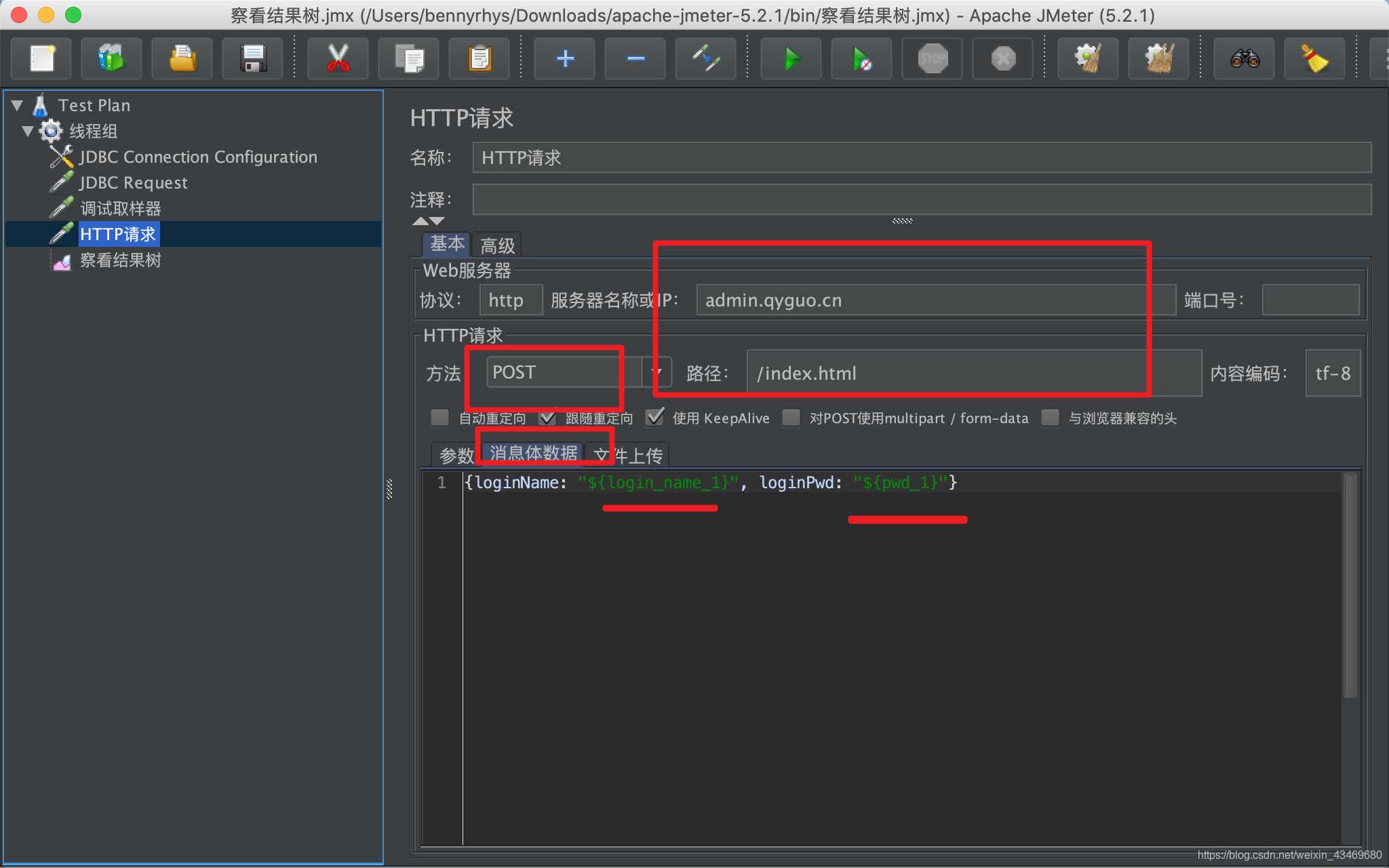
Task: Expand all nodes with plus icon
Action: pyautogui.click(x=565, y=58)
